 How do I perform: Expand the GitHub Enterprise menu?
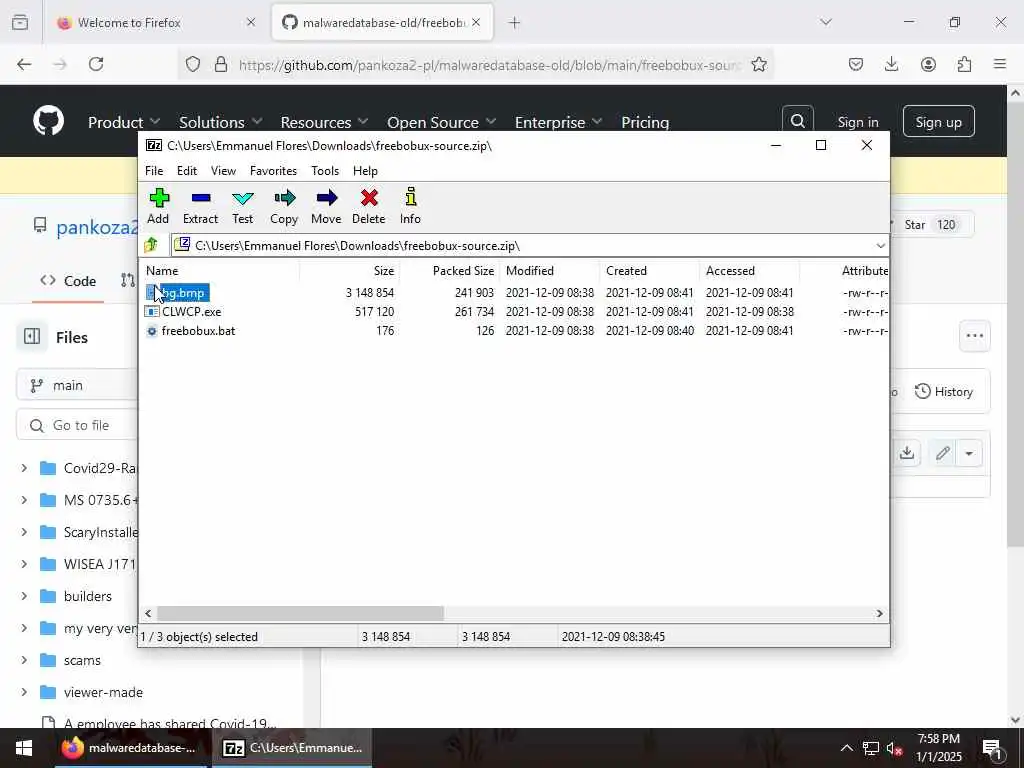[x=558, y=122]
